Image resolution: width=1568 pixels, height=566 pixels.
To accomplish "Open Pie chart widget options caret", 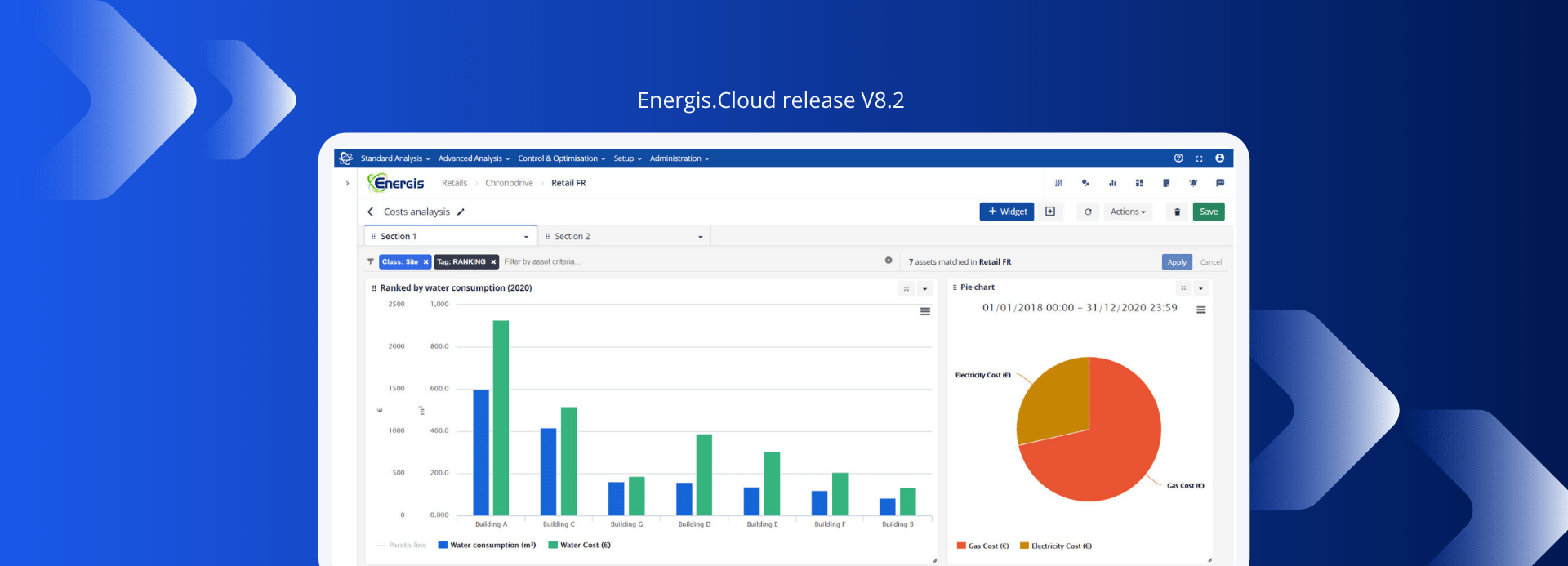I will click(x=1200, y=288).
